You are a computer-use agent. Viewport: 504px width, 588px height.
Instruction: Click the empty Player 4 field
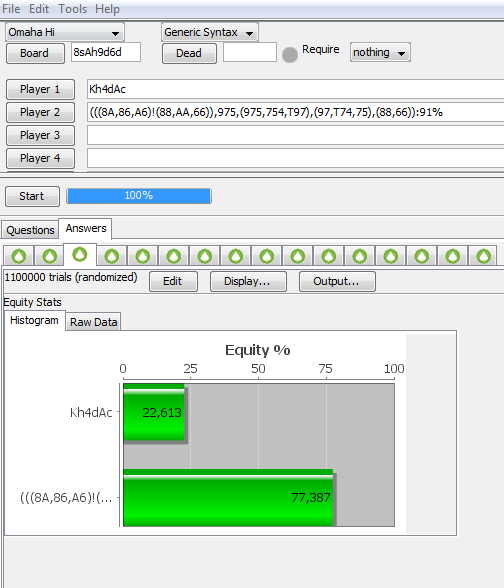[x=296, y=158]
